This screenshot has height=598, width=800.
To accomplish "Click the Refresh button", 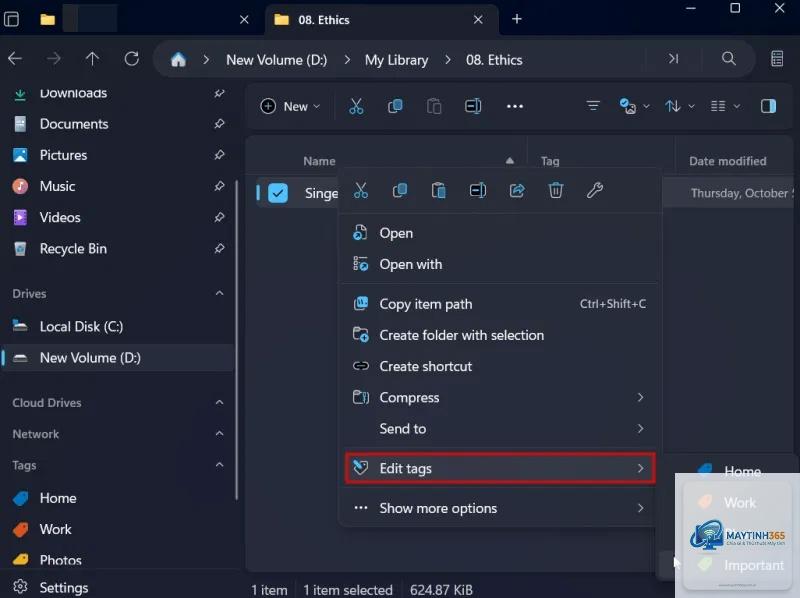I will (132, 59).
